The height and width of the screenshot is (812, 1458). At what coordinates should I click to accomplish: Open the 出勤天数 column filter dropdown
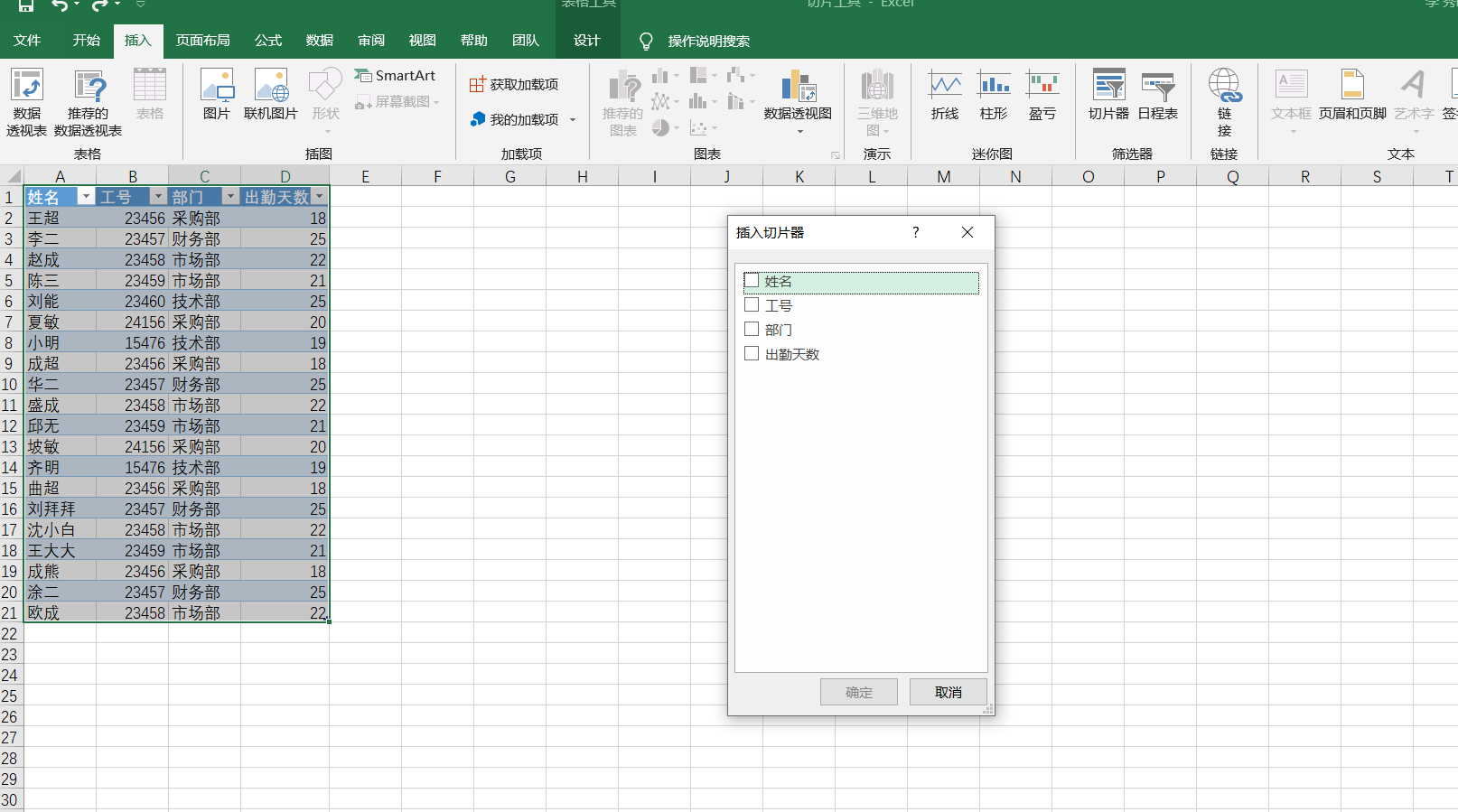319,197
